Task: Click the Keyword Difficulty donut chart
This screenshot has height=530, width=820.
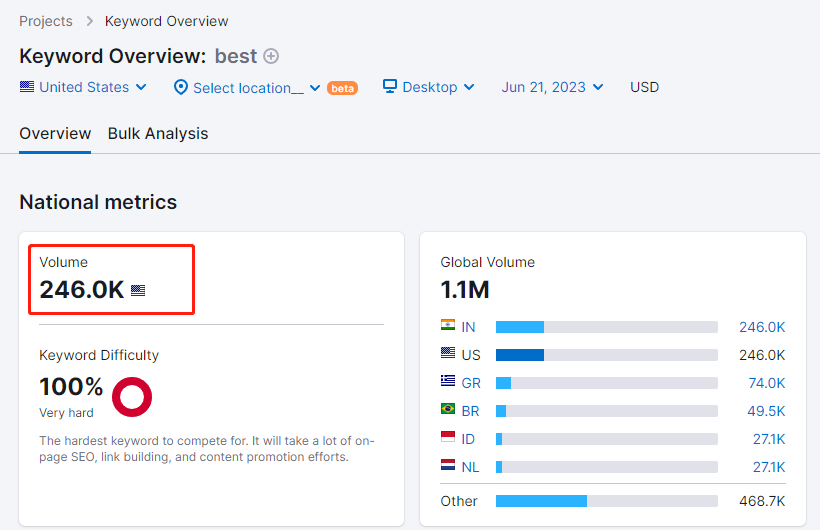Action: coord(132,397)
